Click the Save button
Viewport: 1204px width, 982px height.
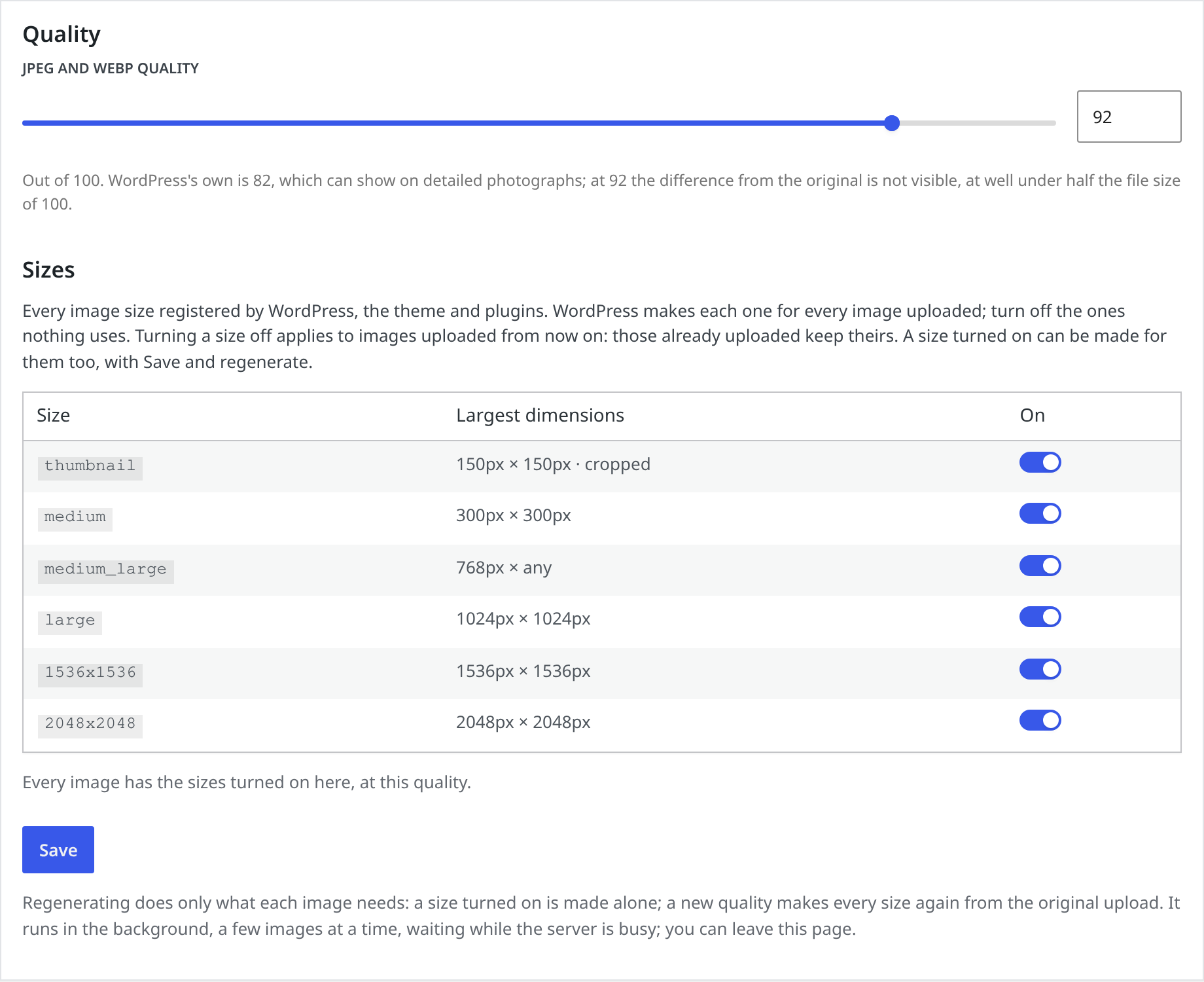coord(58,850)
